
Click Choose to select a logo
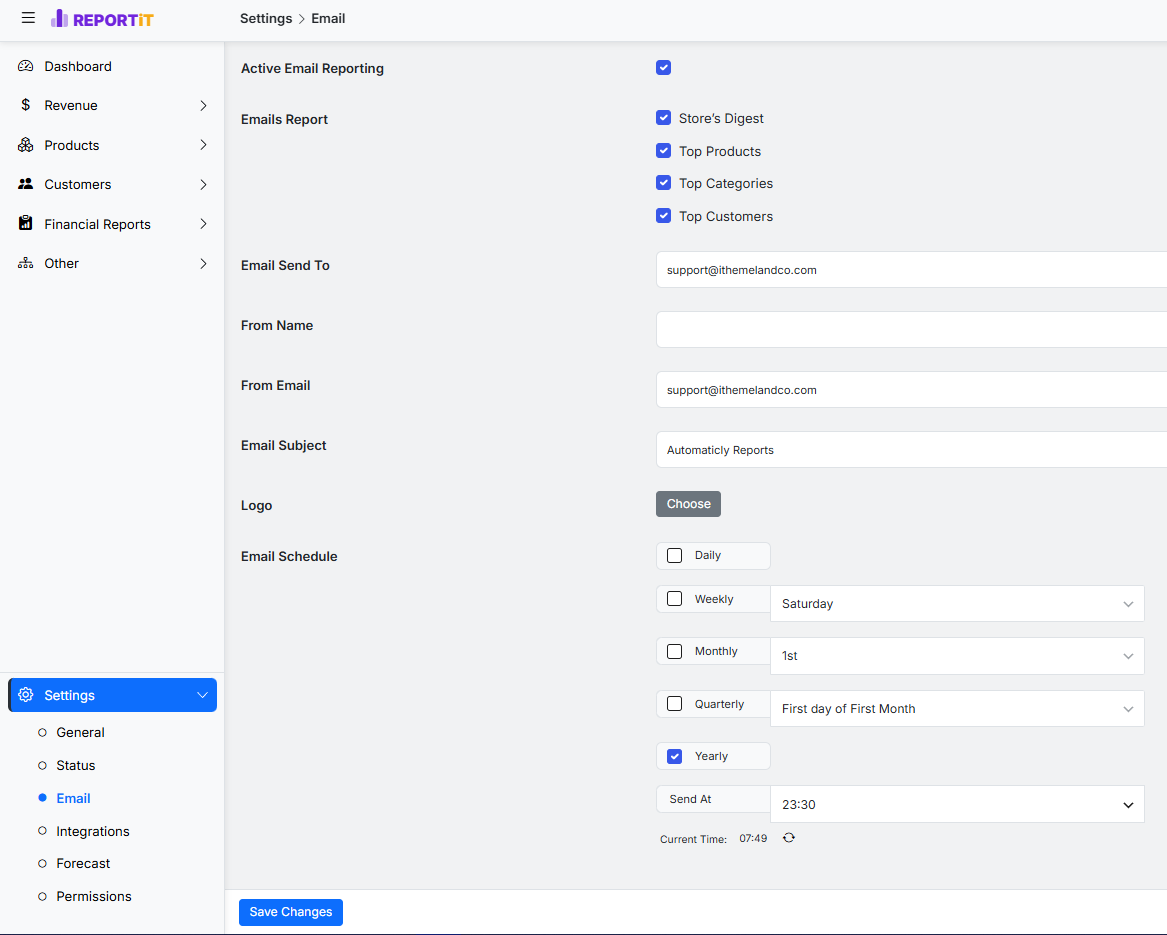[x=688, y=504]
